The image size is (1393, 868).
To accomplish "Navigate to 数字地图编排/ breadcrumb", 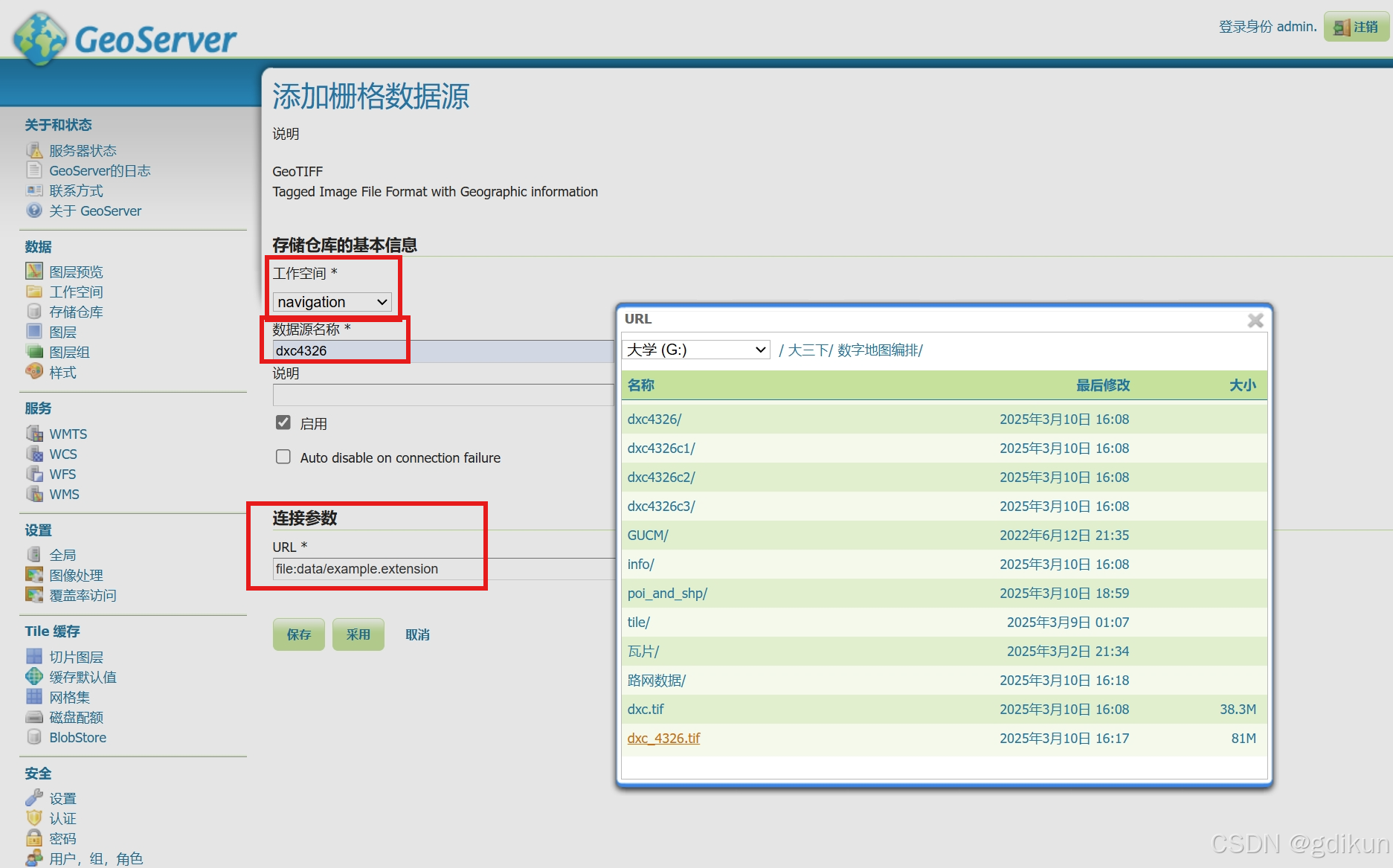I will point(880,350).
